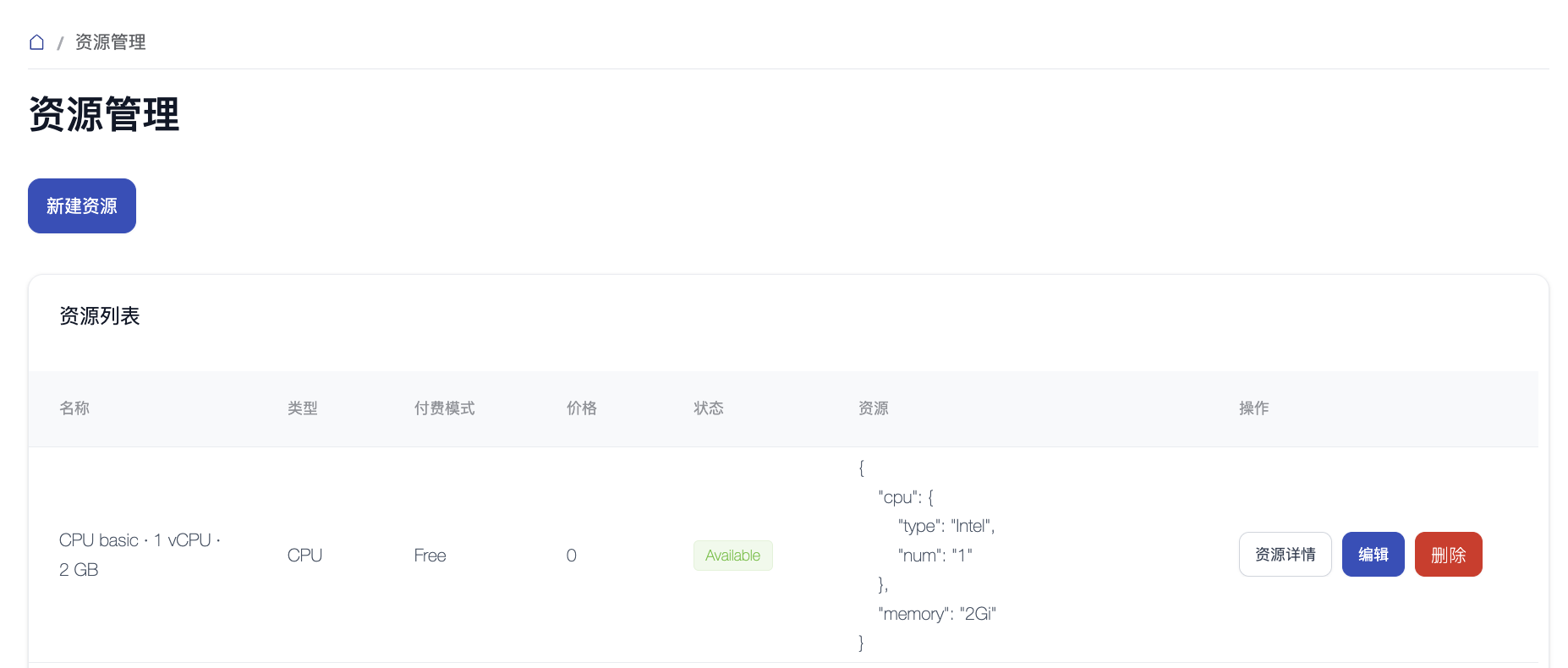Viewport: 1568px width, 668px height.
Task: Click the 资源管理 breadcrumb link
Action: [110, 42]
